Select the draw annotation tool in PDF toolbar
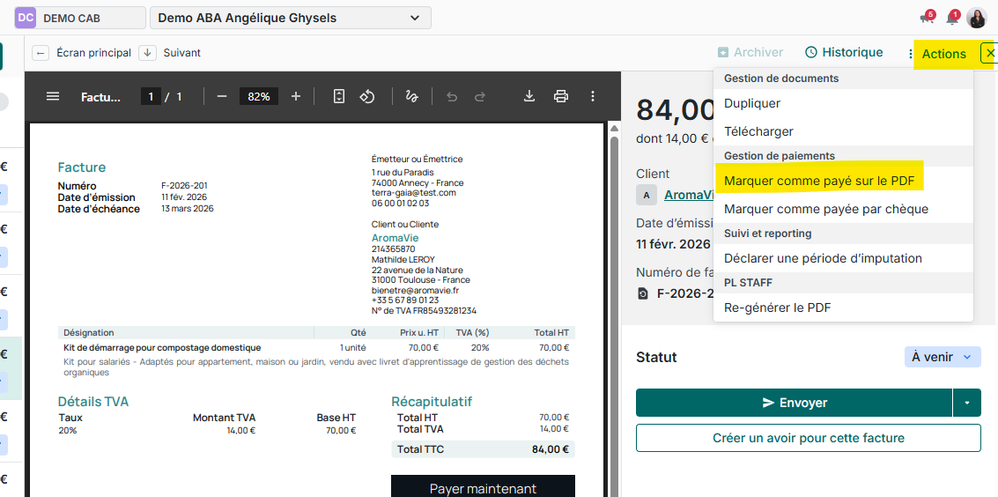Screen dimensions: 998x497 tap(411, 97)
